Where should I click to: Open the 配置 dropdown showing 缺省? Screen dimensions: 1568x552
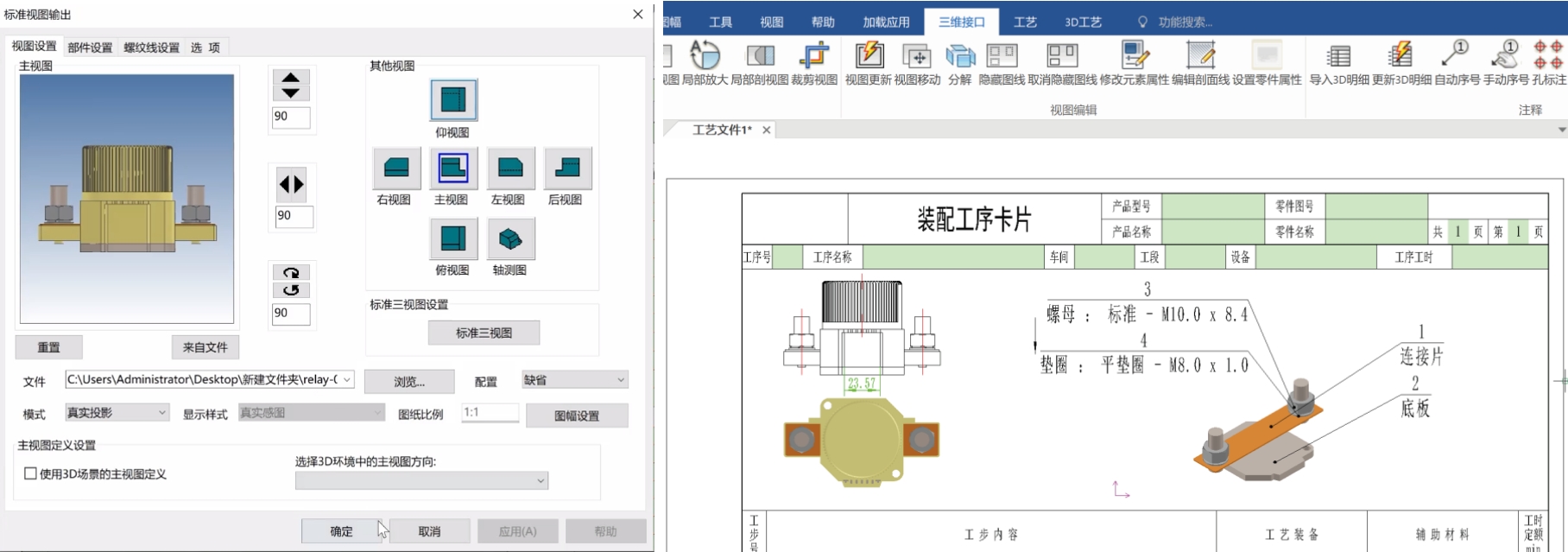click(574, 380)
